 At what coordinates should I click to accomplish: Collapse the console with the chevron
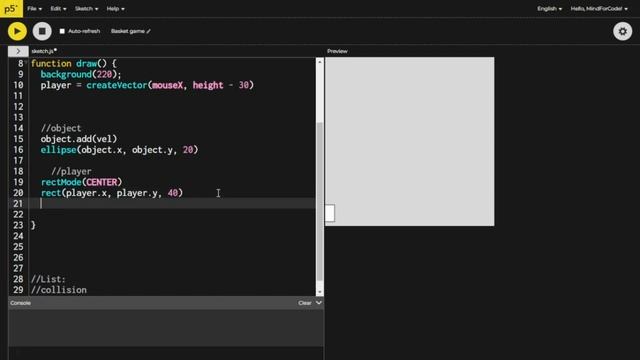point(319,303)
